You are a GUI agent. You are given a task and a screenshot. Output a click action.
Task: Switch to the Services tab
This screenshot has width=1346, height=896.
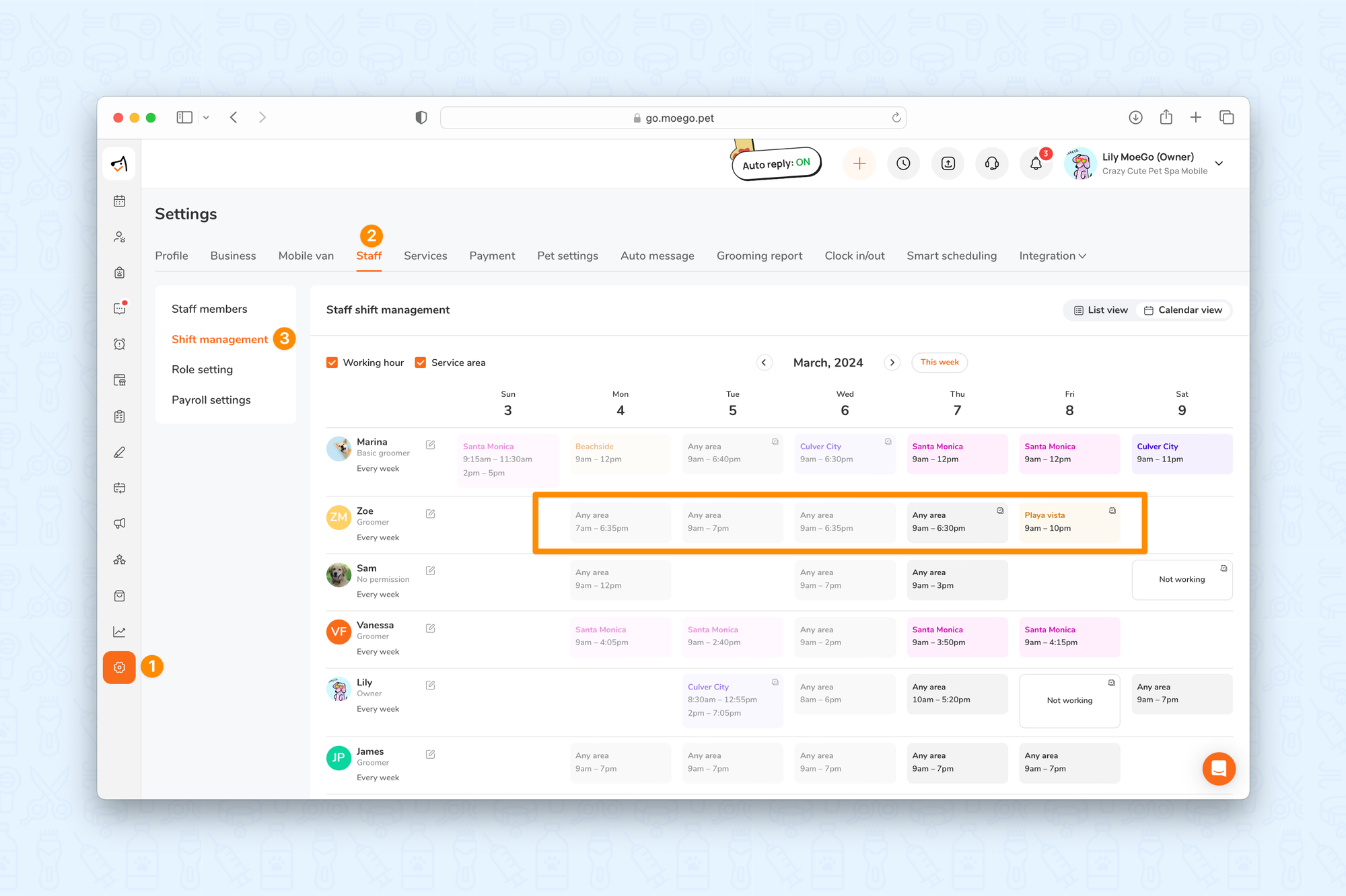pos(425,256)
